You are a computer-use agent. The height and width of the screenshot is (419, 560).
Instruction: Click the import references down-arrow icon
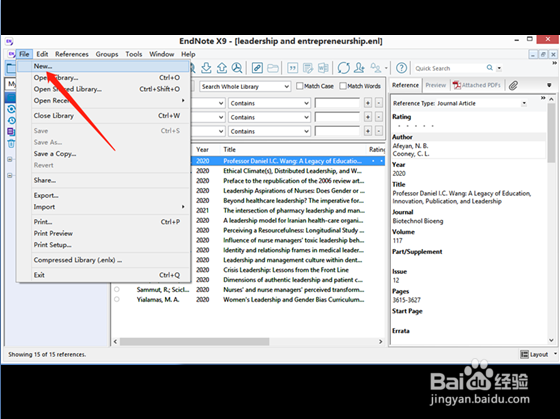[206, 68]
